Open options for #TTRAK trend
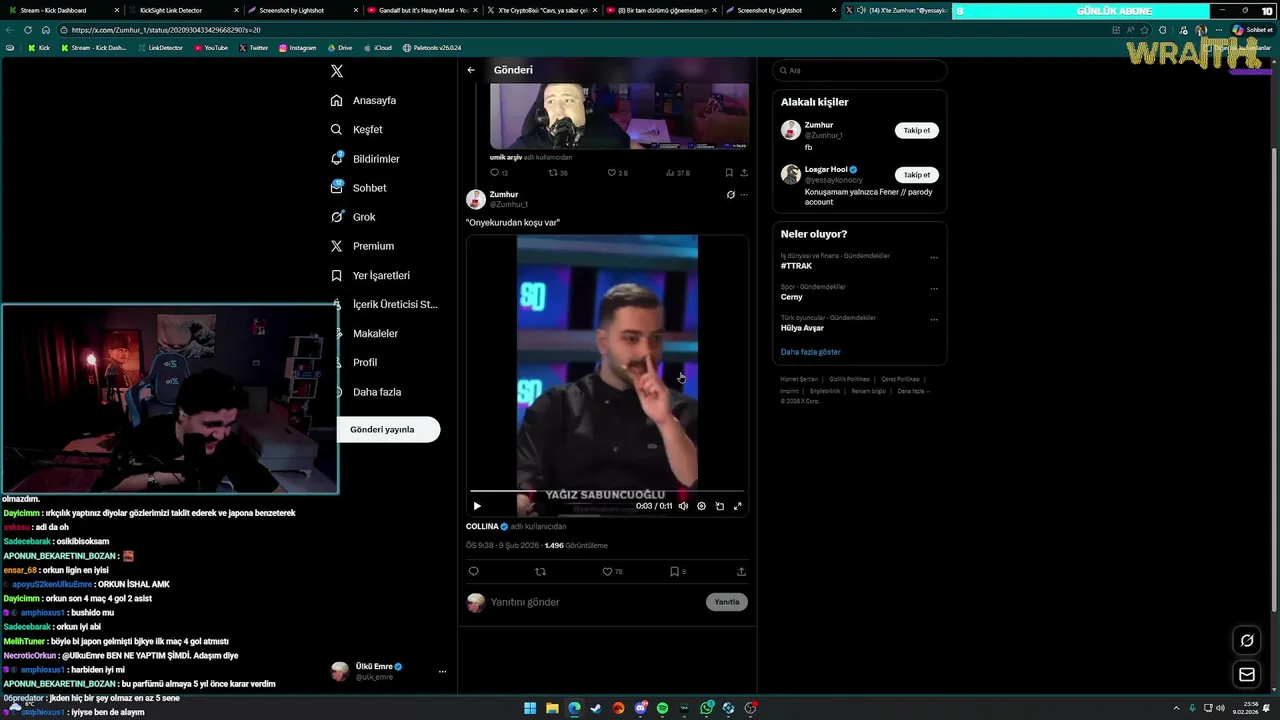The image size is (1280, 720). 934,257
